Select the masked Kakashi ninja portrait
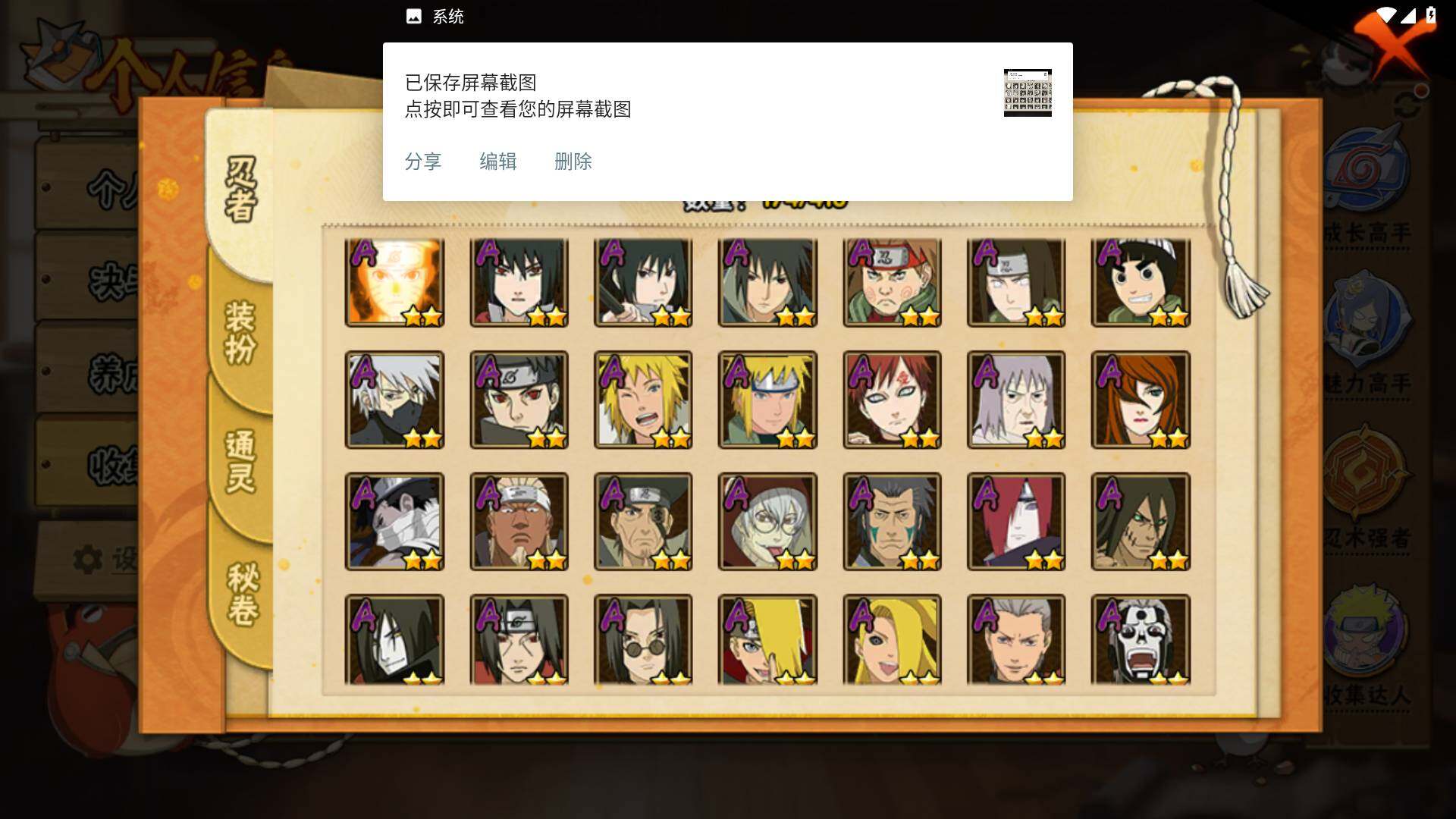The width and height of the screenshot is (1456, 819). pos(394,400)
